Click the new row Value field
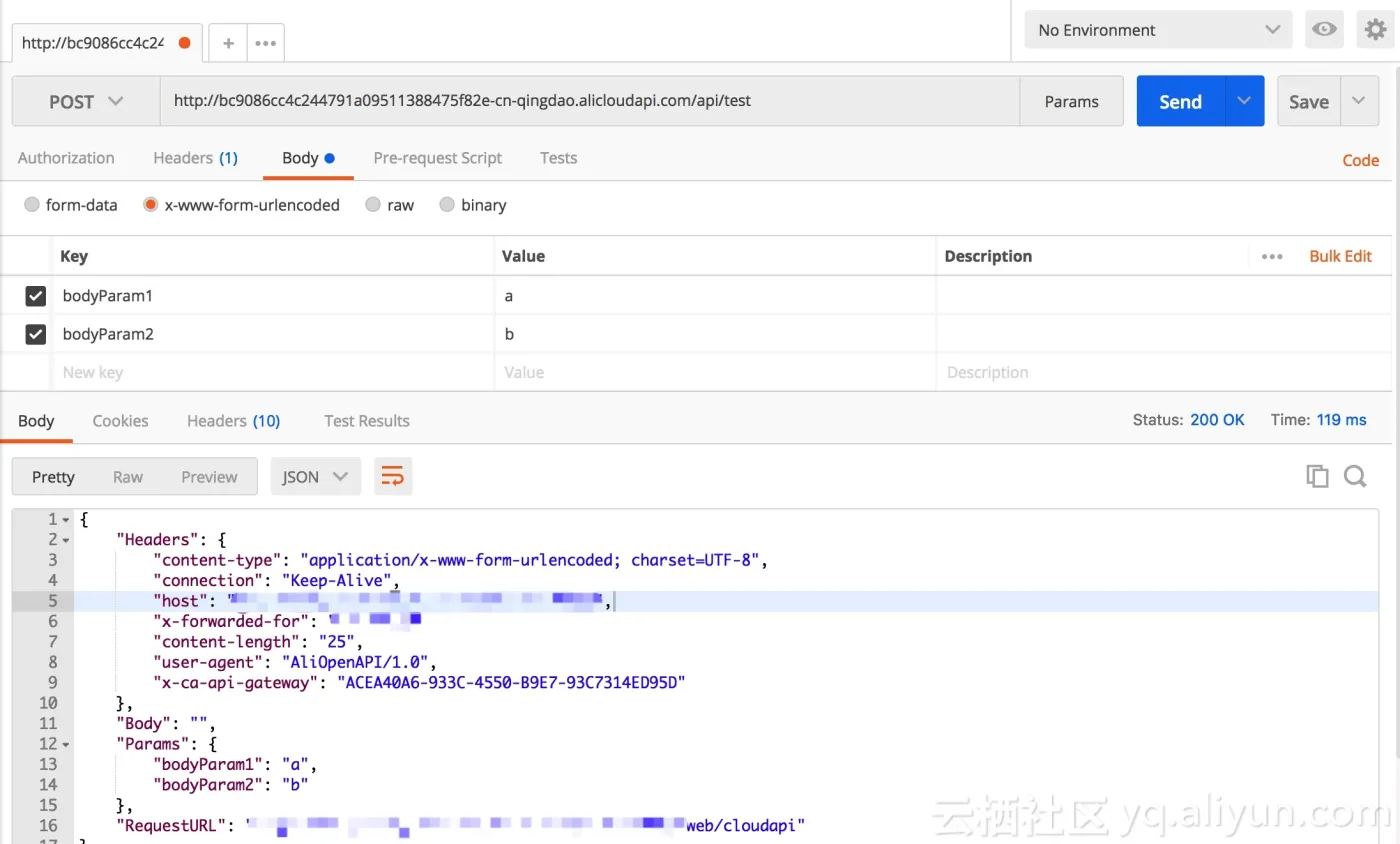 (715, 372)
